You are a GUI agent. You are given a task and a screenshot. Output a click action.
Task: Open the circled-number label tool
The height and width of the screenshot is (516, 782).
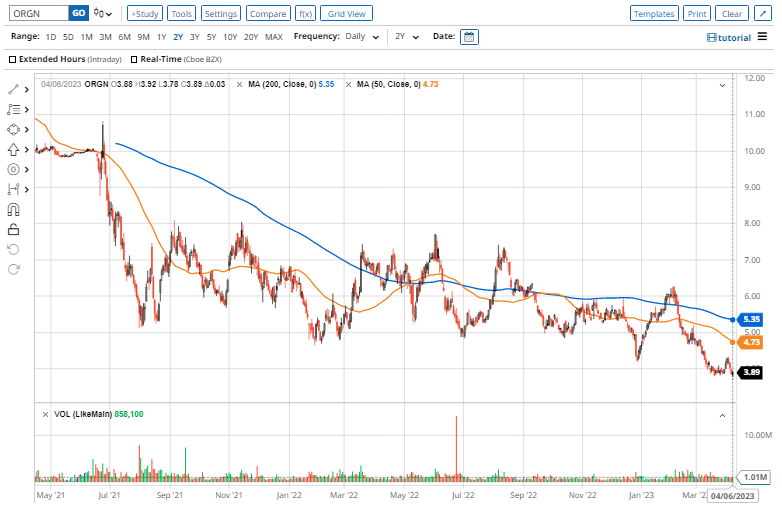point(13,170)
